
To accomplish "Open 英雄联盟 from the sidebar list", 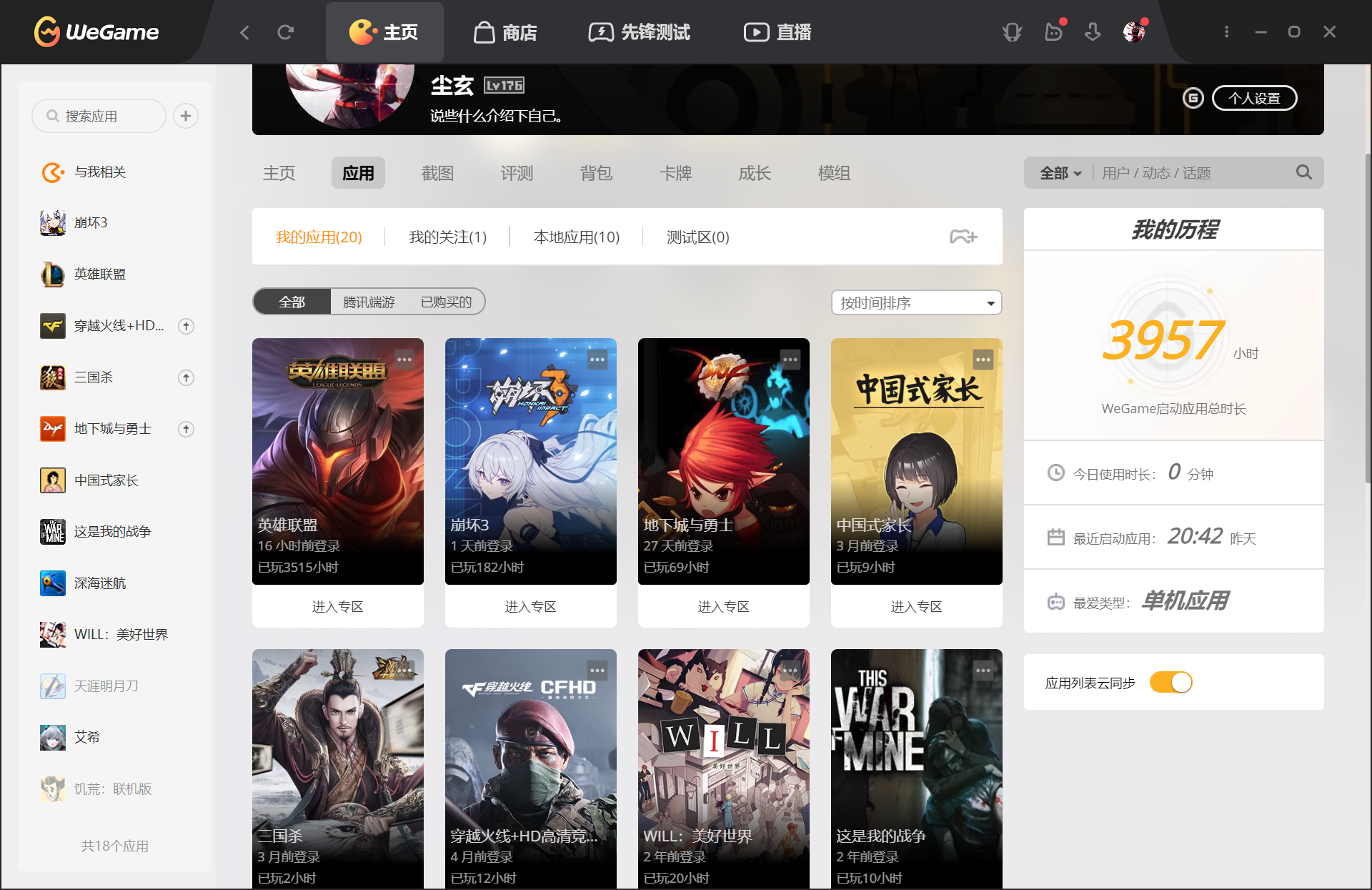I will coord(115,275).
